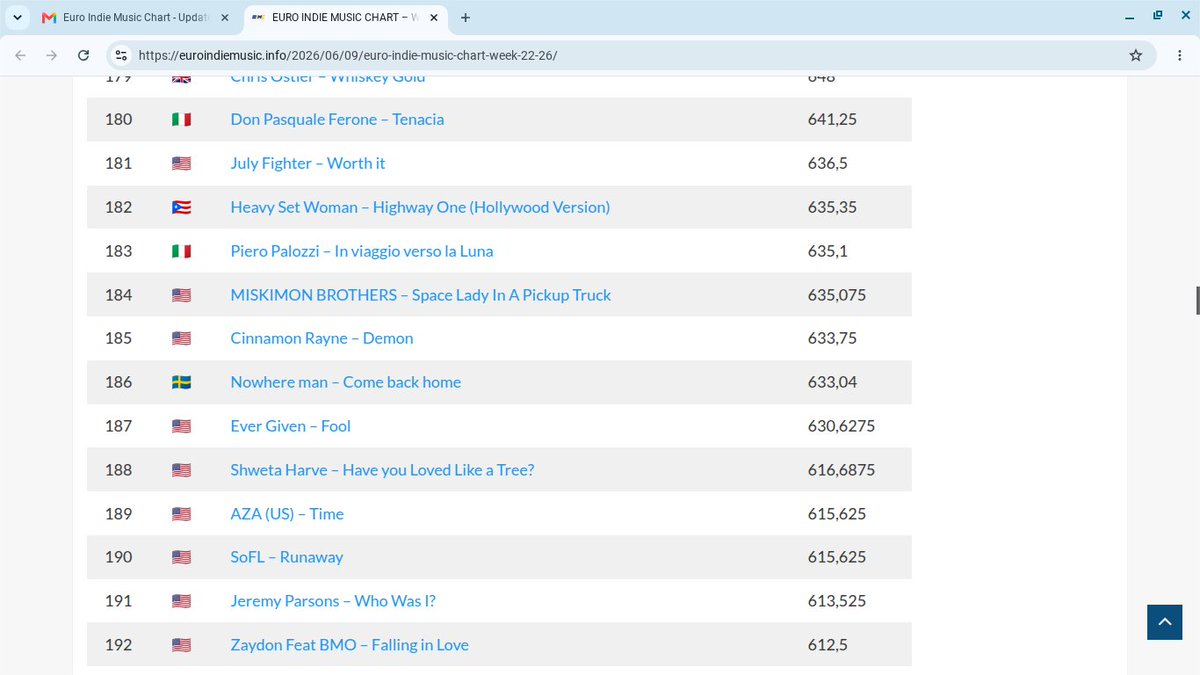The image size is (1200, 675).
Task: Click the Italy flag in row 180
Action: [x=181, y=120]
